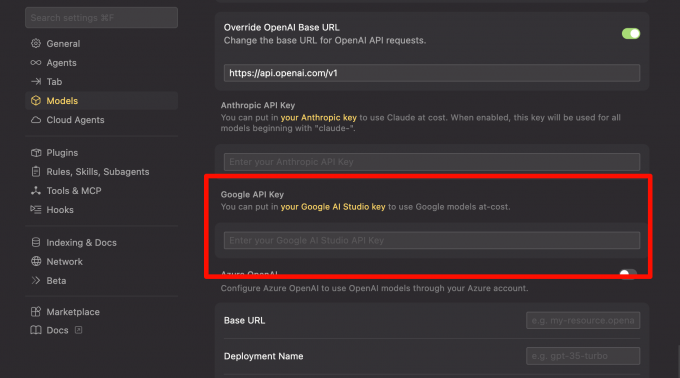
Task: Click the Tools & MCP icon
Action: tap(36, 191)
